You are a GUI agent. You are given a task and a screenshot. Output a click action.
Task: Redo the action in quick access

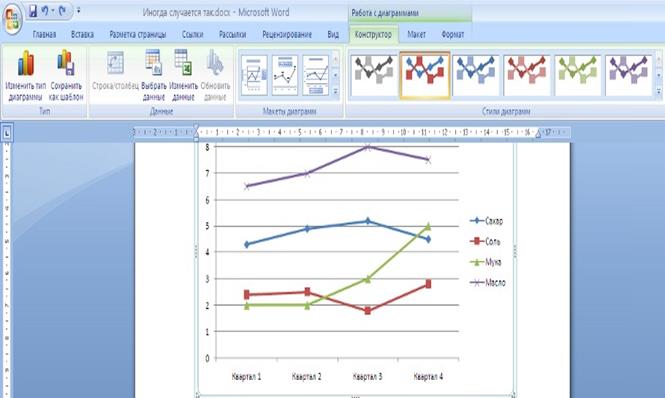[62, 11]
